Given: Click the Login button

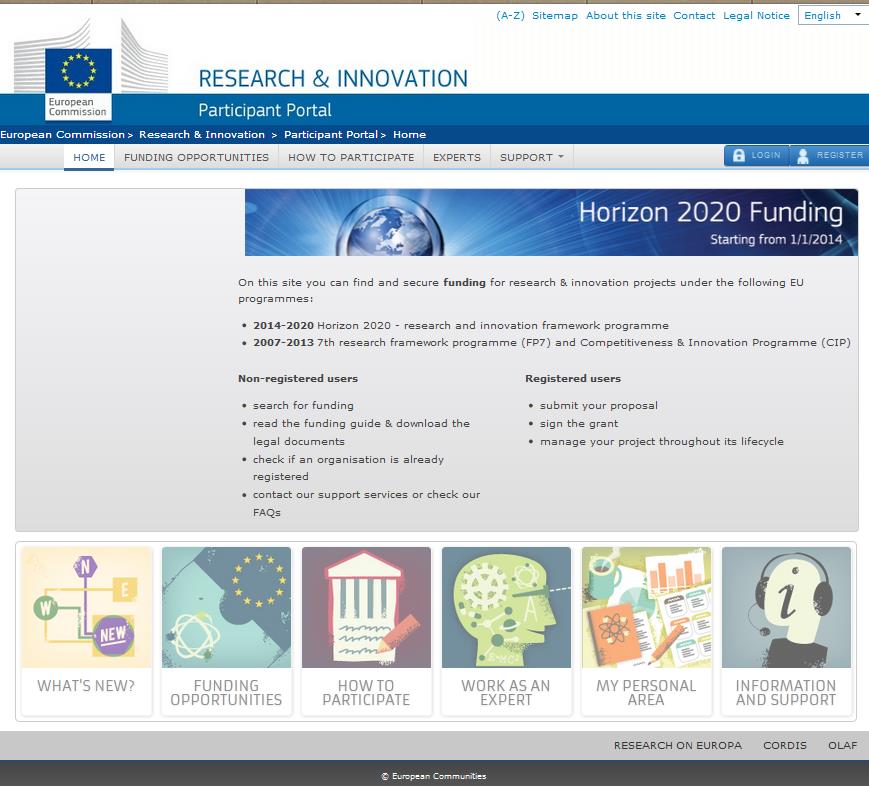Looking at the screenshot, I should pyautogui.click(x=756, y=156).
